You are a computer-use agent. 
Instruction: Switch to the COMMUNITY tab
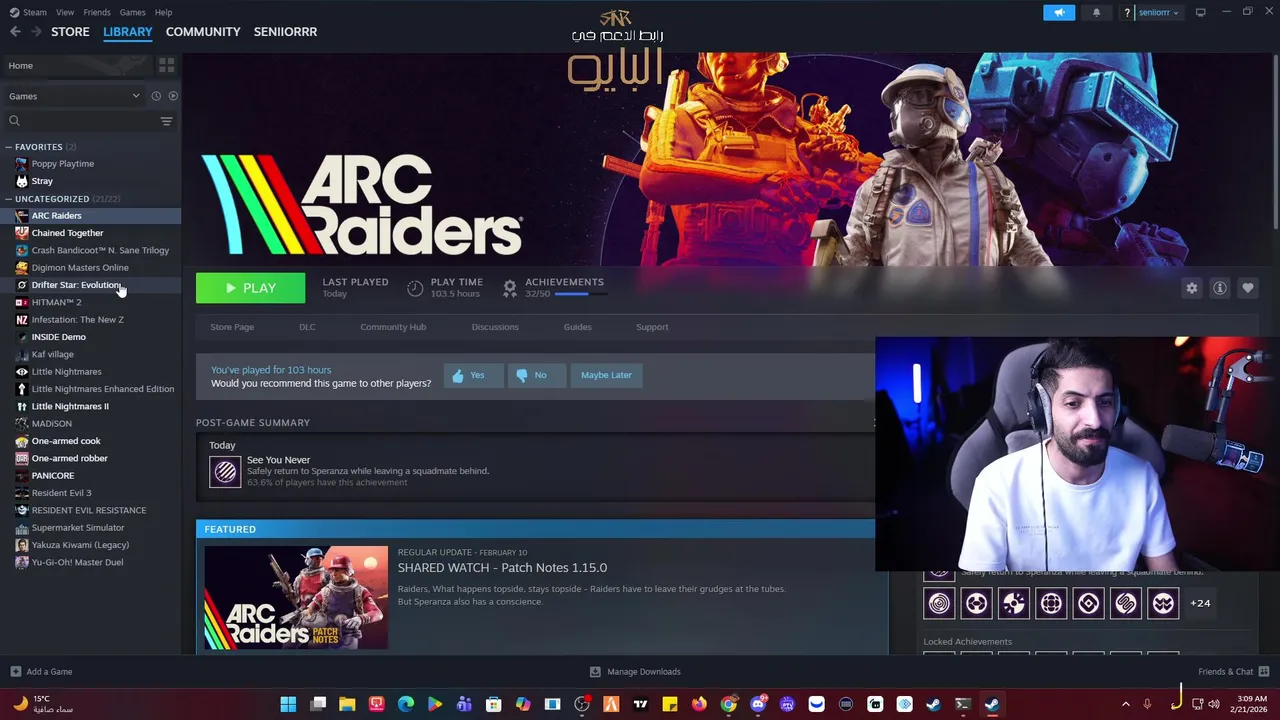pos(203,32)
